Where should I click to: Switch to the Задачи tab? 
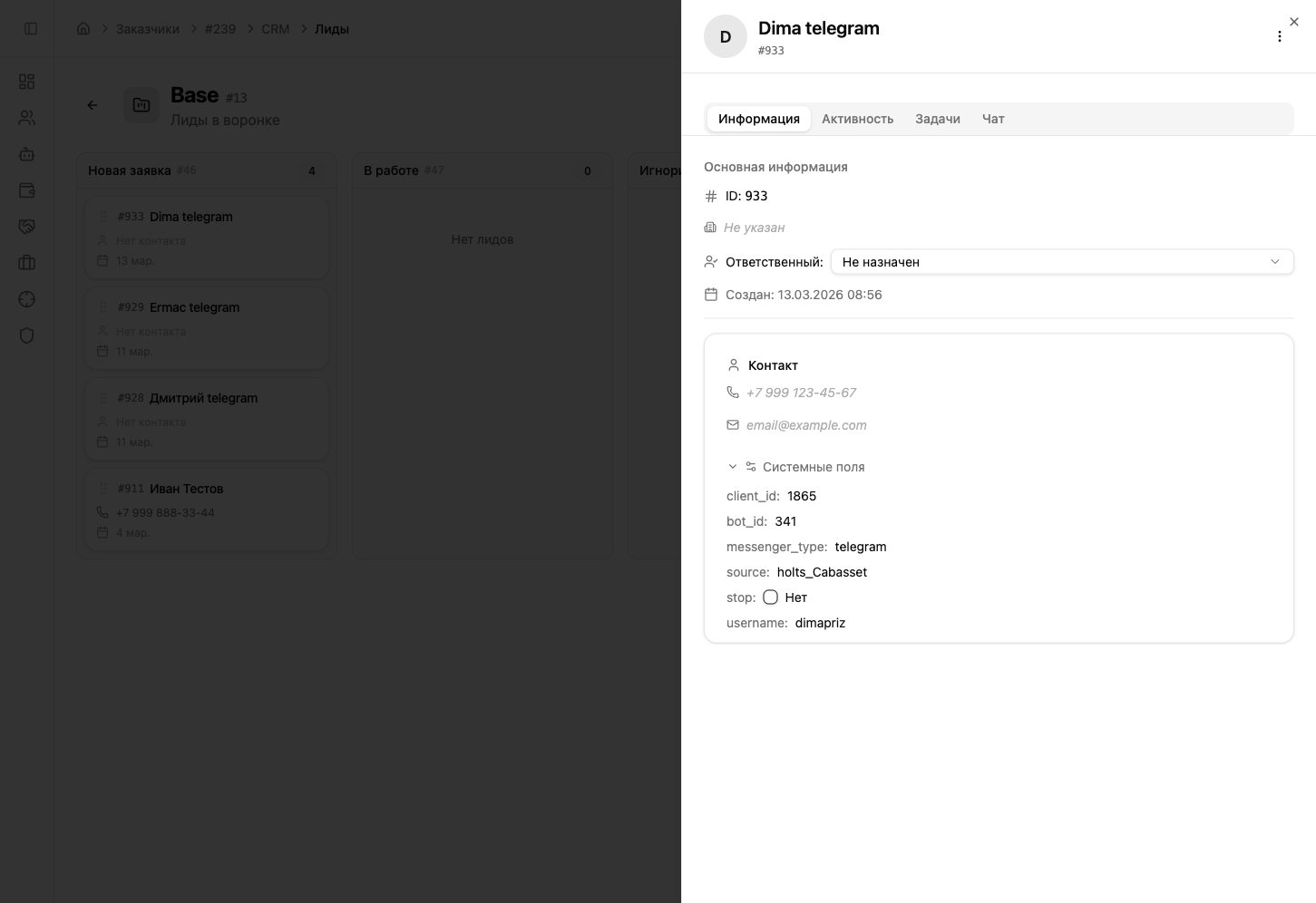[x=937, y=119]
